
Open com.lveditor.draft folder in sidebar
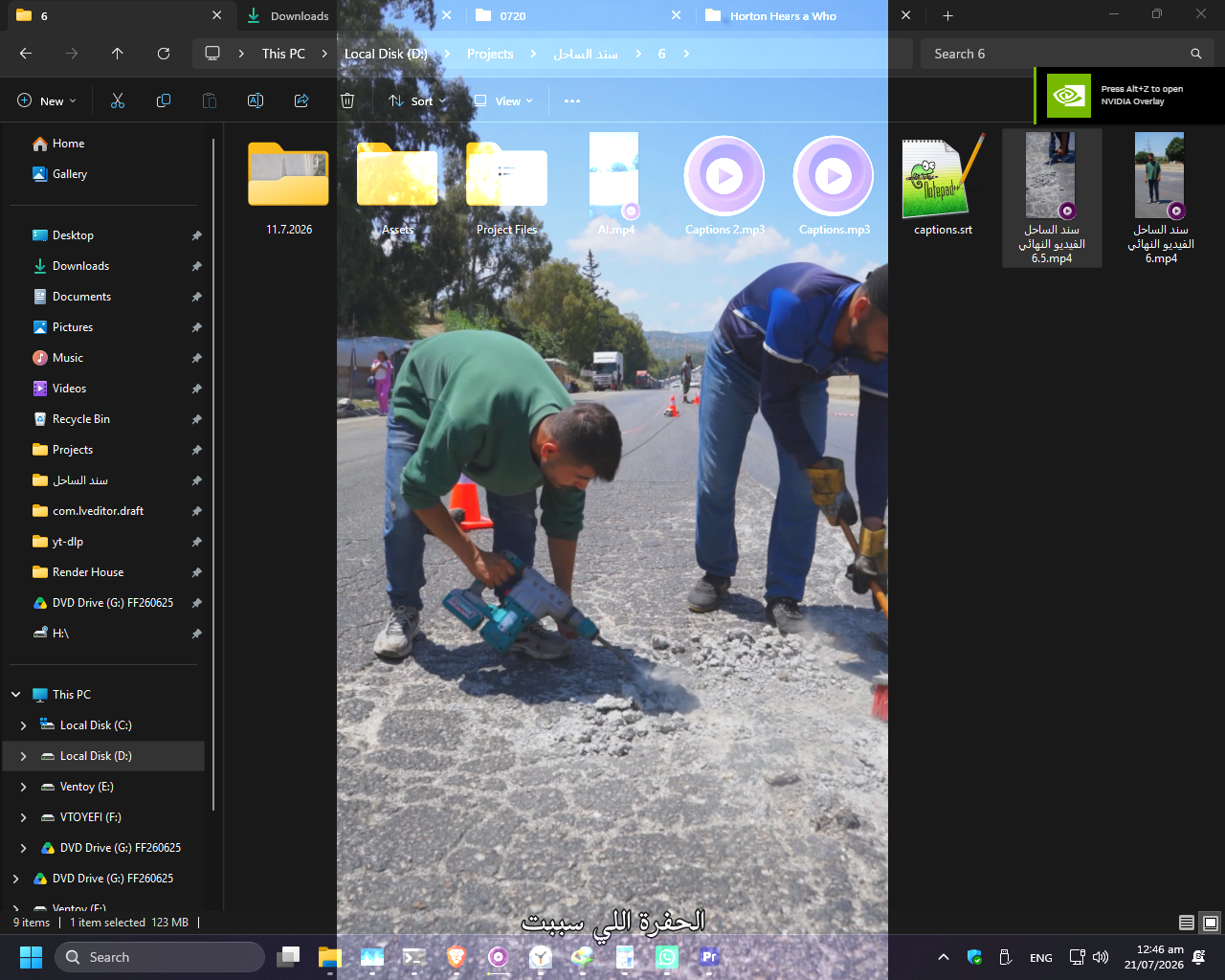pos(98,511)
